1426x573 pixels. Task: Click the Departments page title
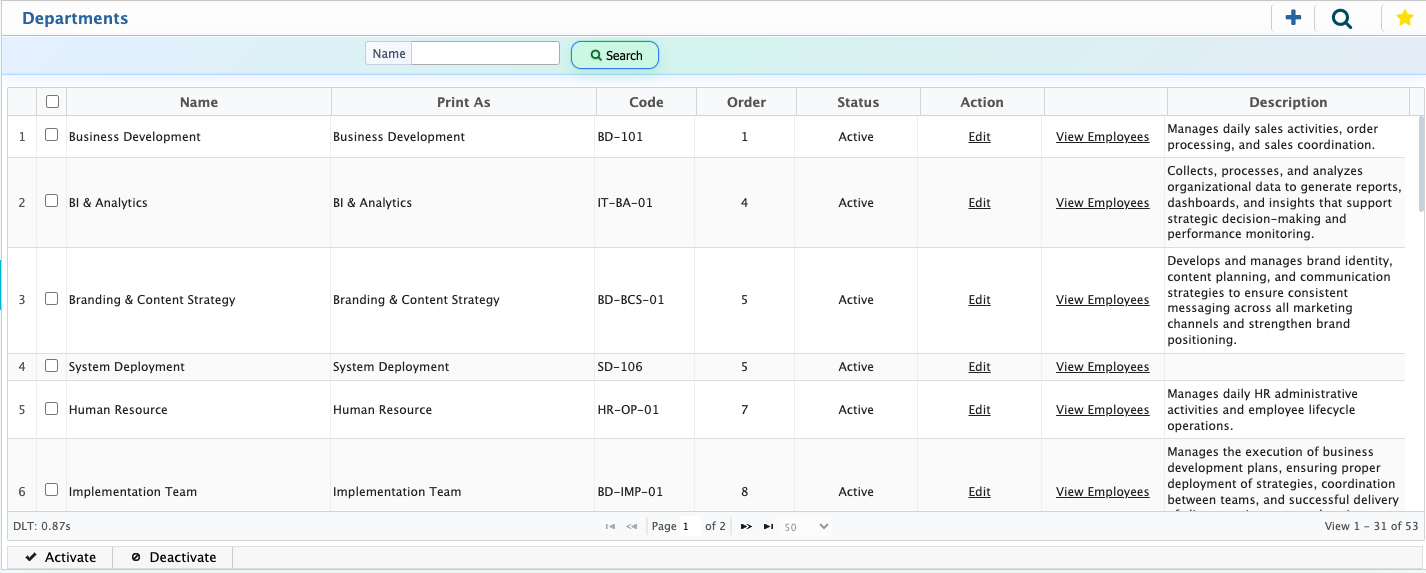point(75,18)
